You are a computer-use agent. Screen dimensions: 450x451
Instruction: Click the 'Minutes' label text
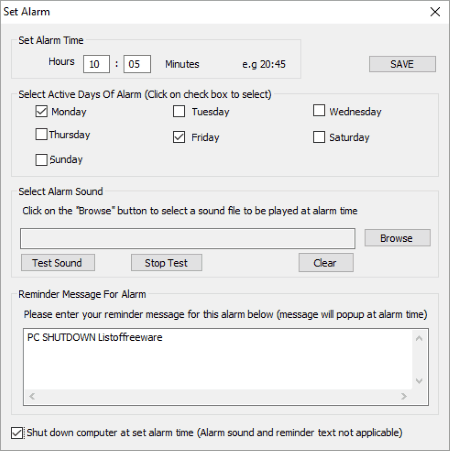tap(182, 64)
